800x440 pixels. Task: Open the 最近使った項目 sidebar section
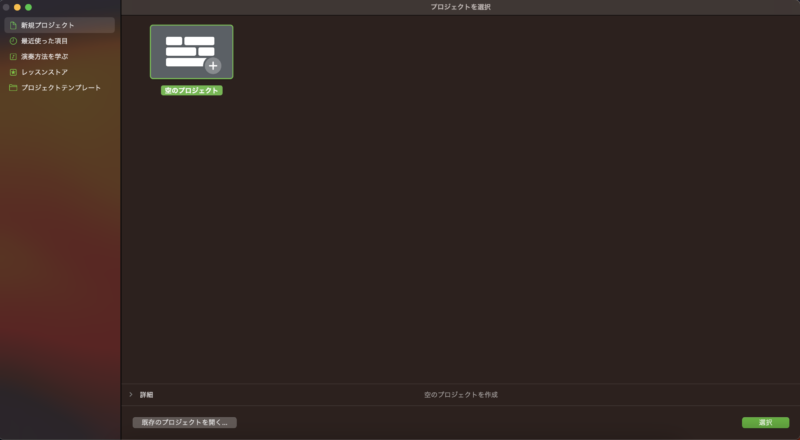click(45, 41)
